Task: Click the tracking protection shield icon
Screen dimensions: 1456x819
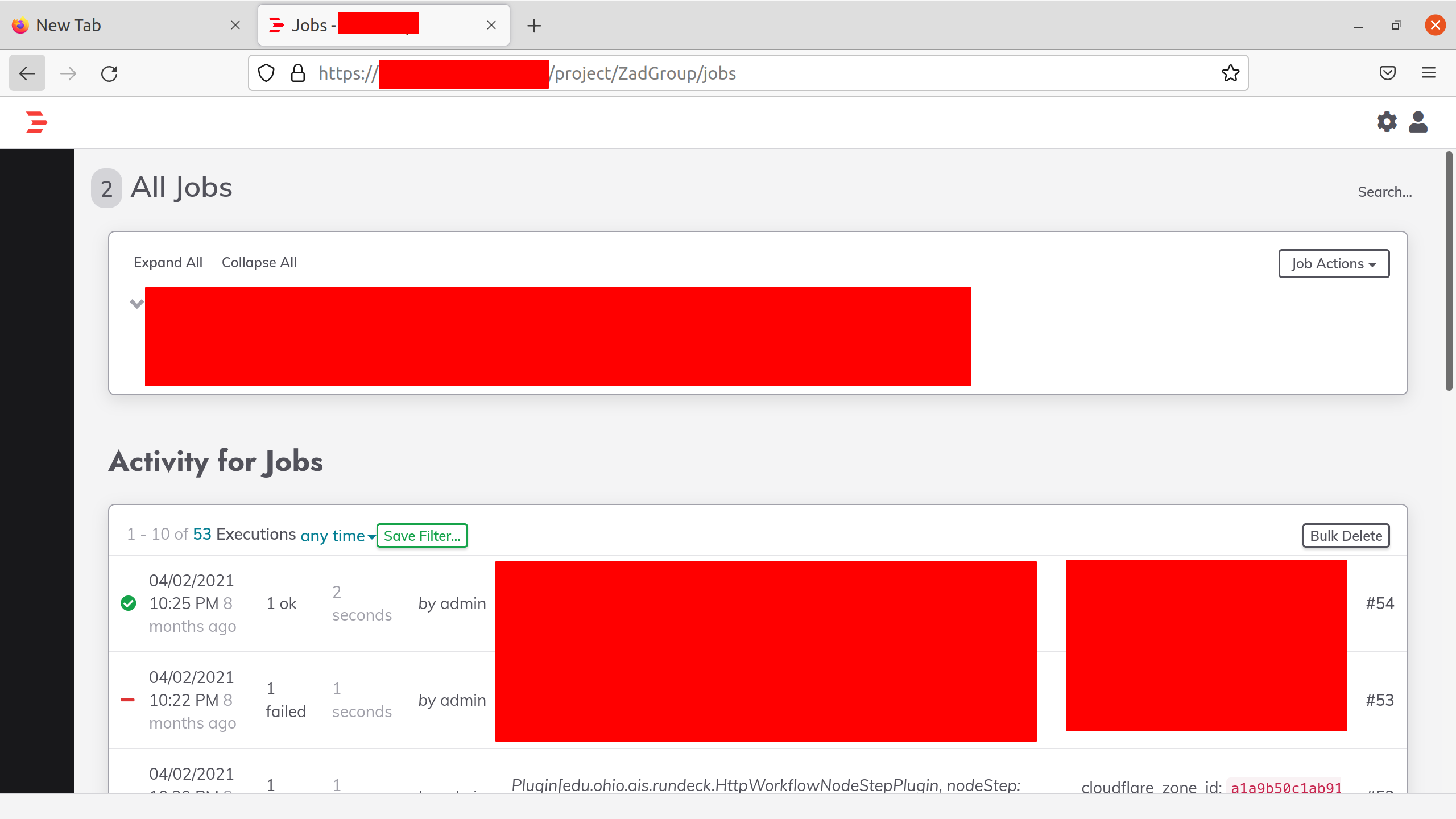Action: 266,73
